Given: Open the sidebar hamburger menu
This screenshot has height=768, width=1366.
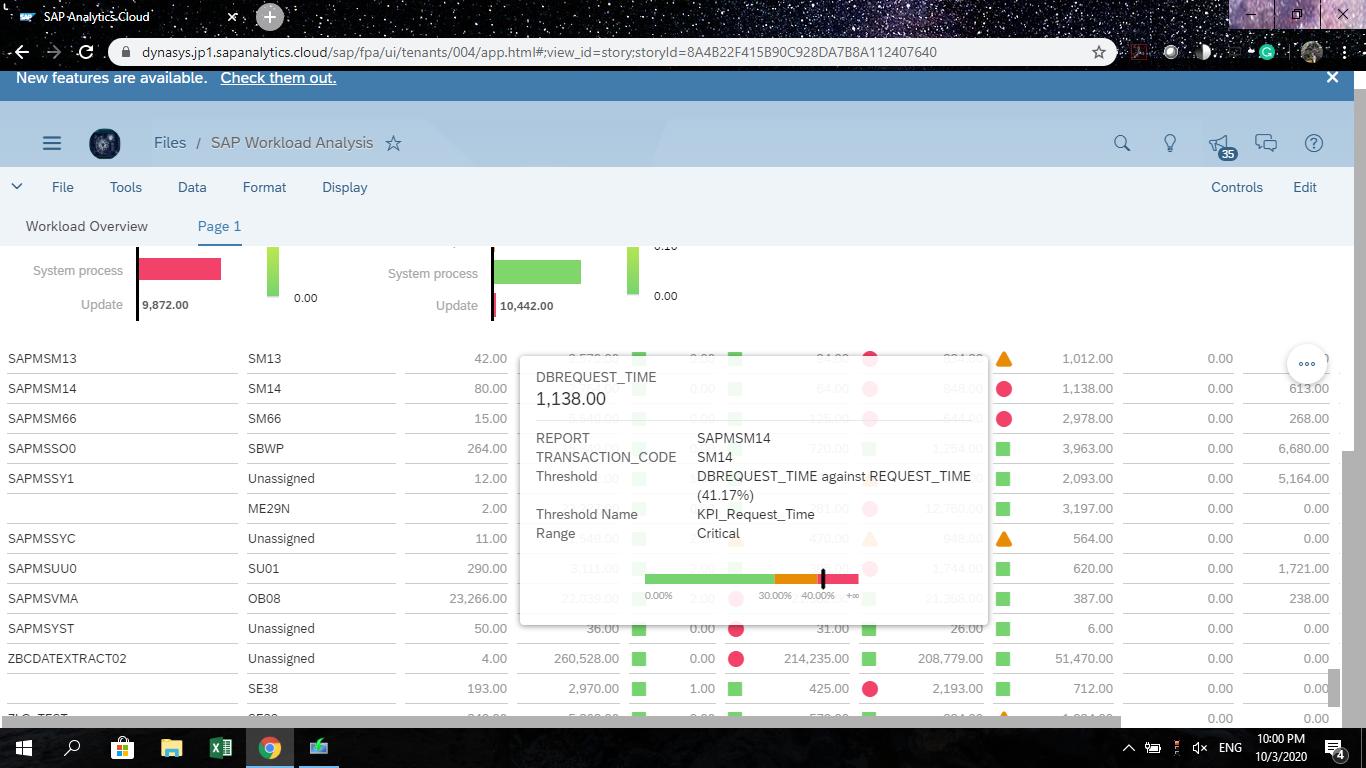Looking at the screenshot, I should pyautogui.click(x=52, y=143).
